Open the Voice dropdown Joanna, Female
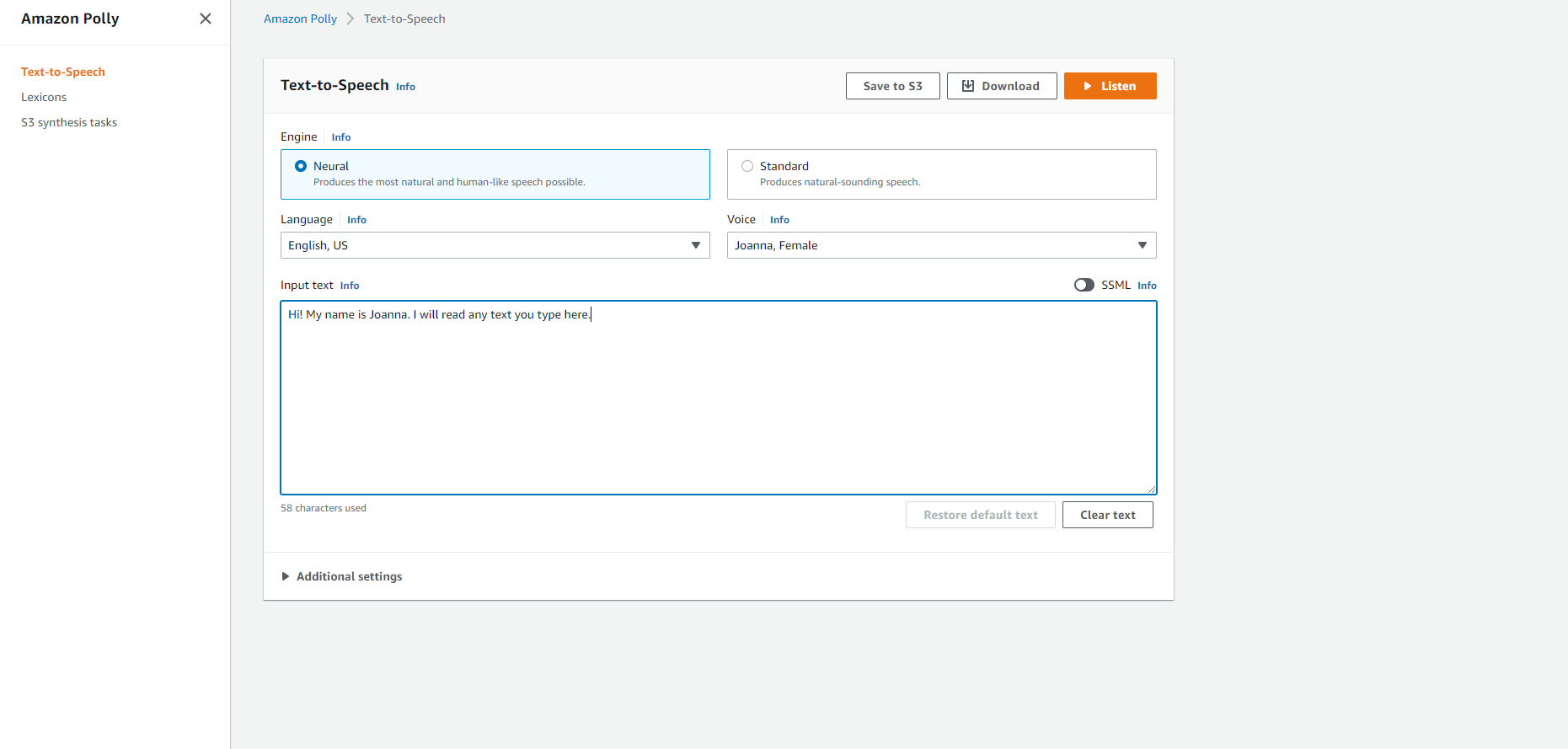The image size is (1568, 749). click(942, 245)
